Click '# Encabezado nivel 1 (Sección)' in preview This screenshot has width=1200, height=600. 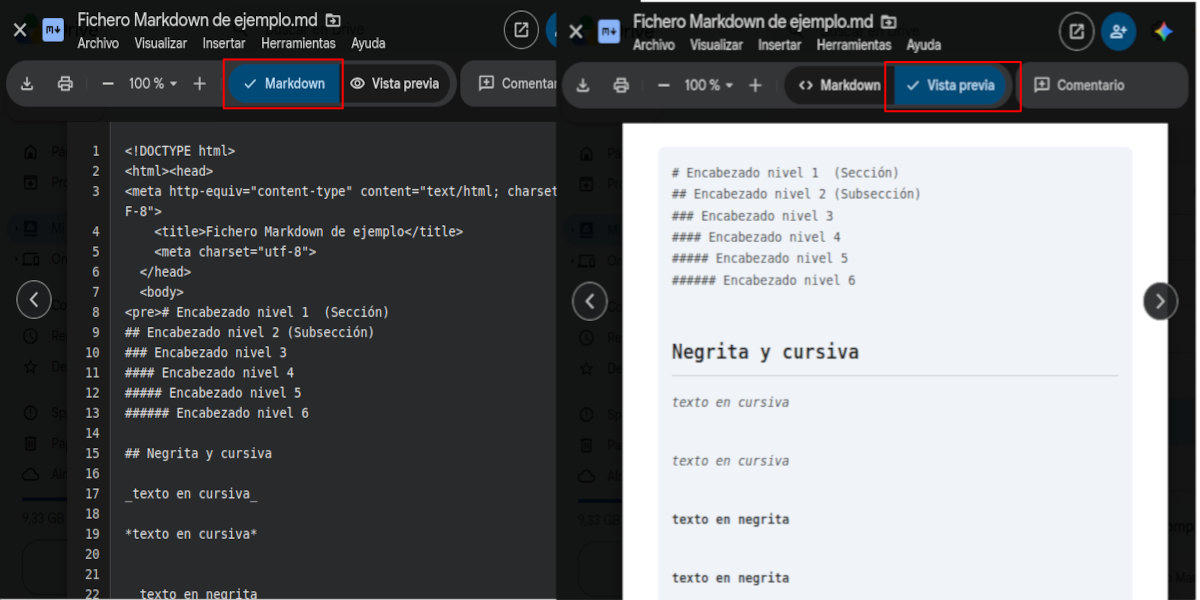tap(785, 173)
